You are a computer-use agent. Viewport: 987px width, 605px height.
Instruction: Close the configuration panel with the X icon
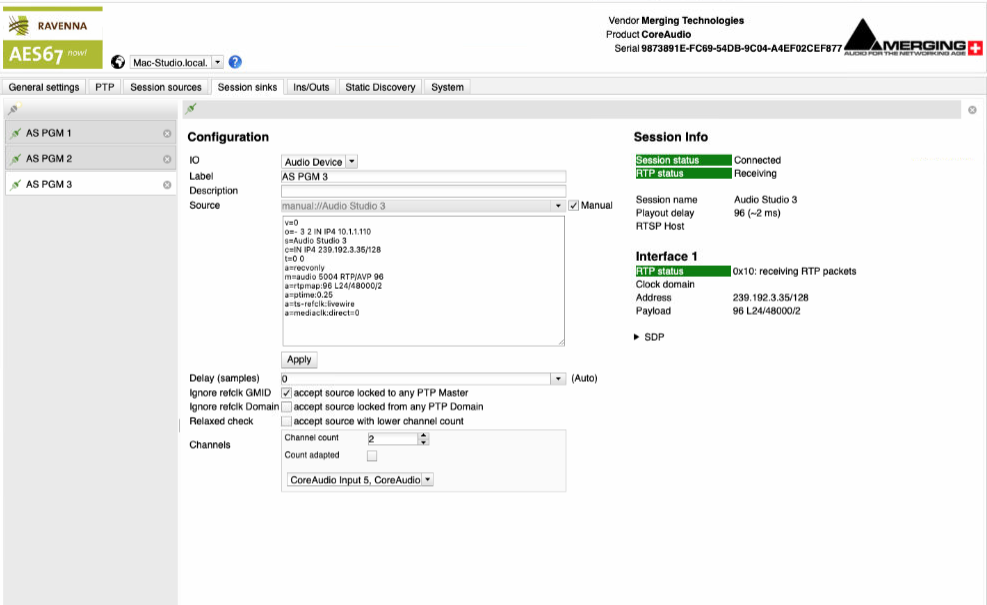pyautogui.click(x=972, y=110)
